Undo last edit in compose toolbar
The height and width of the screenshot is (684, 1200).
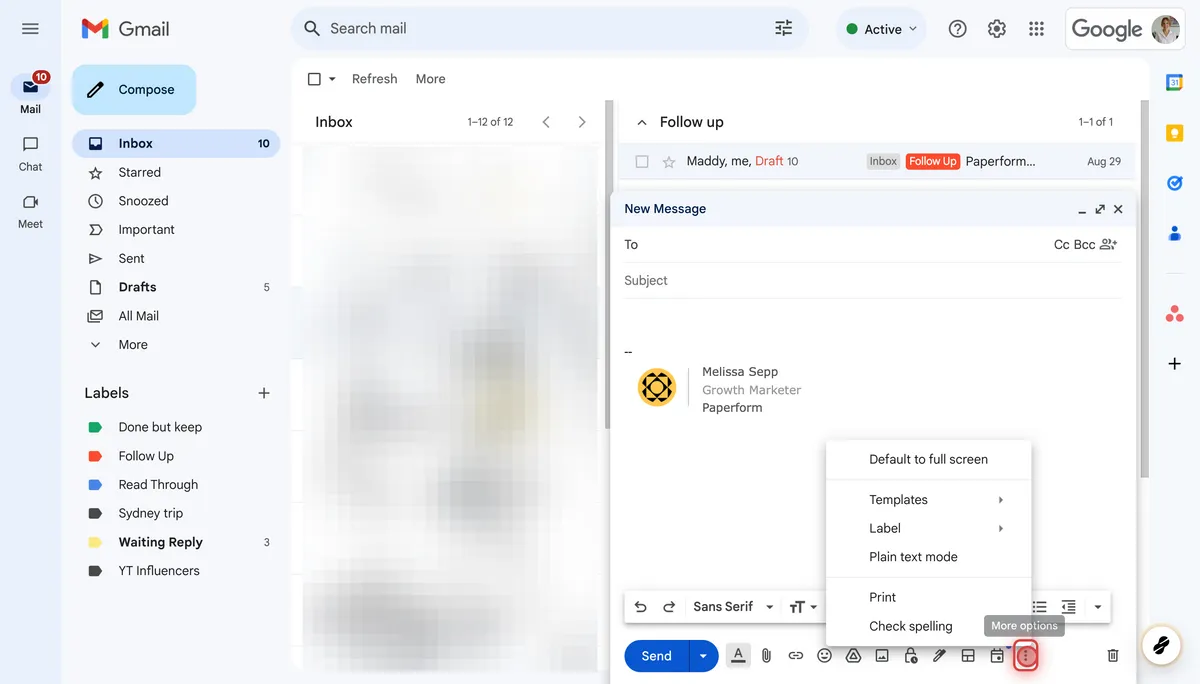click(x=640, y=607)
